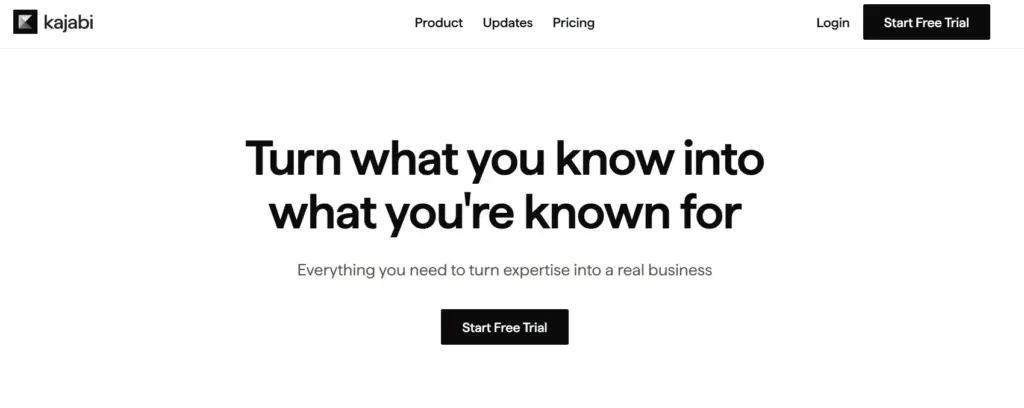1024x408 pixels.
Task: Select Product in the top navigation
Action: click(x=438, y=23)
